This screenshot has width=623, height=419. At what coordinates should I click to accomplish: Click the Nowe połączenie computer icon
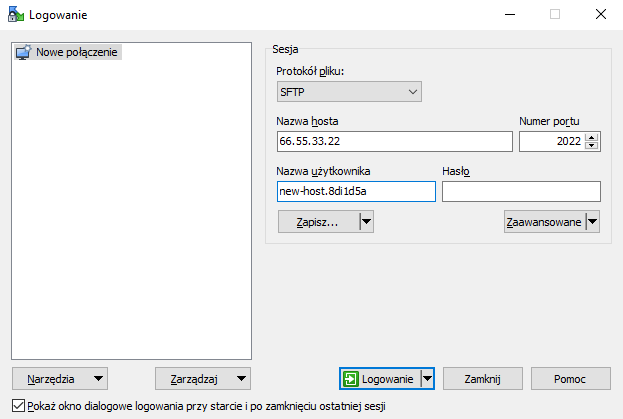23,52
